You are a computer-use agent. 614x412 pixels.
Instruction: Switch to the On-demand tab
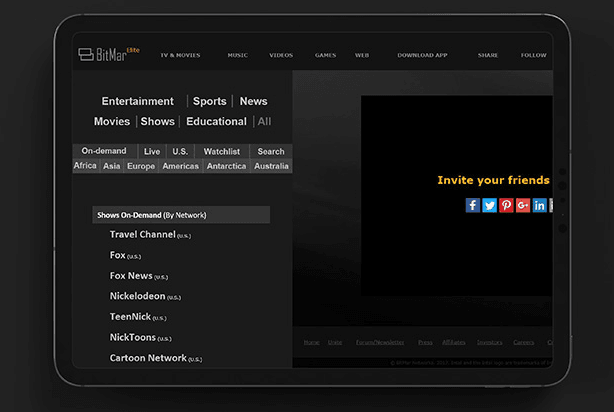click(x=104, y=151)
